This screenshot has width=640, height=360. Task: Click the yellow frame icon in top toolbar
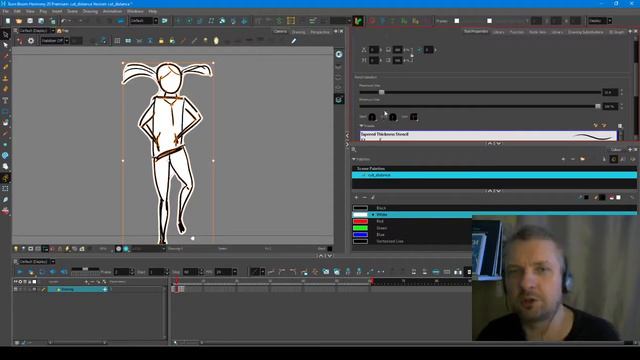pos(291,21)
